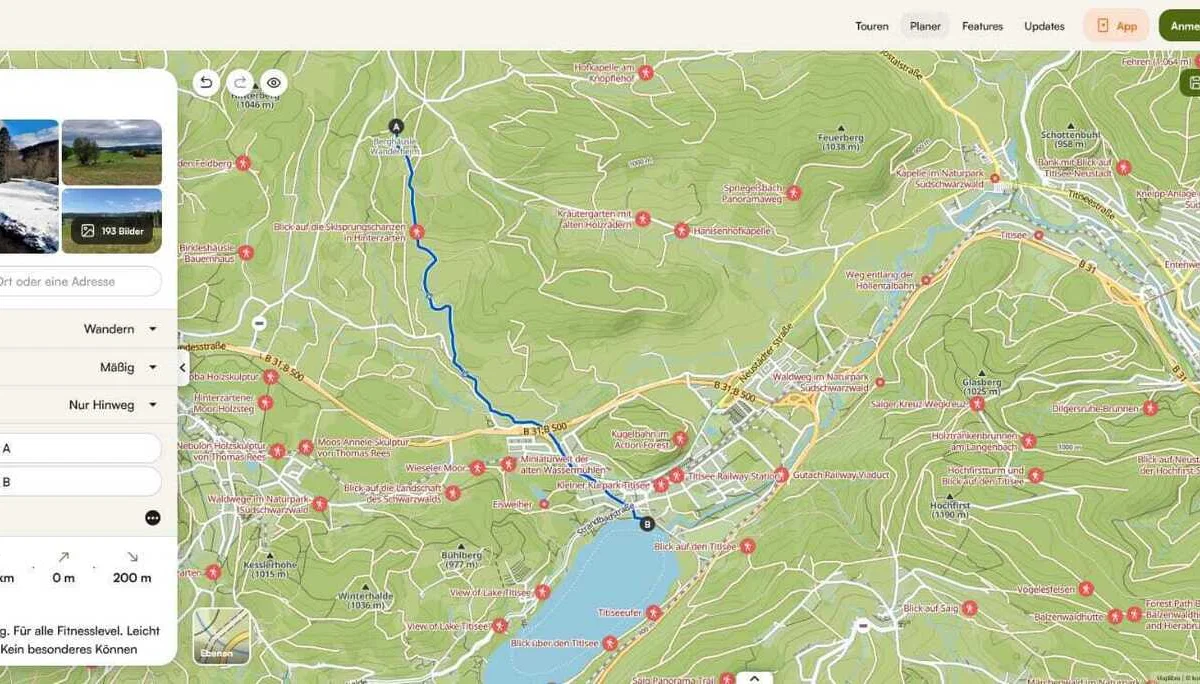Open the Wandern sport type dropdown
Screen dimensions: 1200x684
[x=120, y=329]
